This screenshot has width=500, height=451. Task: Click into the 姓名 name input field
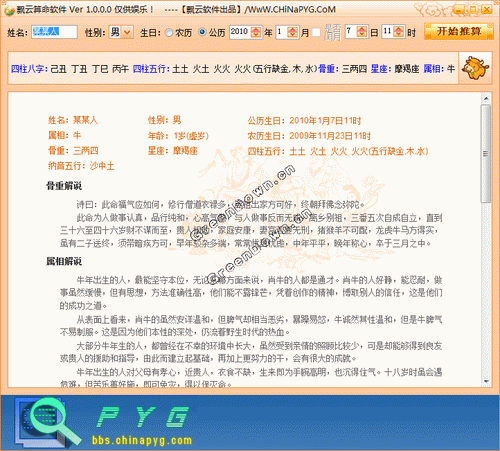click(x=54, y=32)
